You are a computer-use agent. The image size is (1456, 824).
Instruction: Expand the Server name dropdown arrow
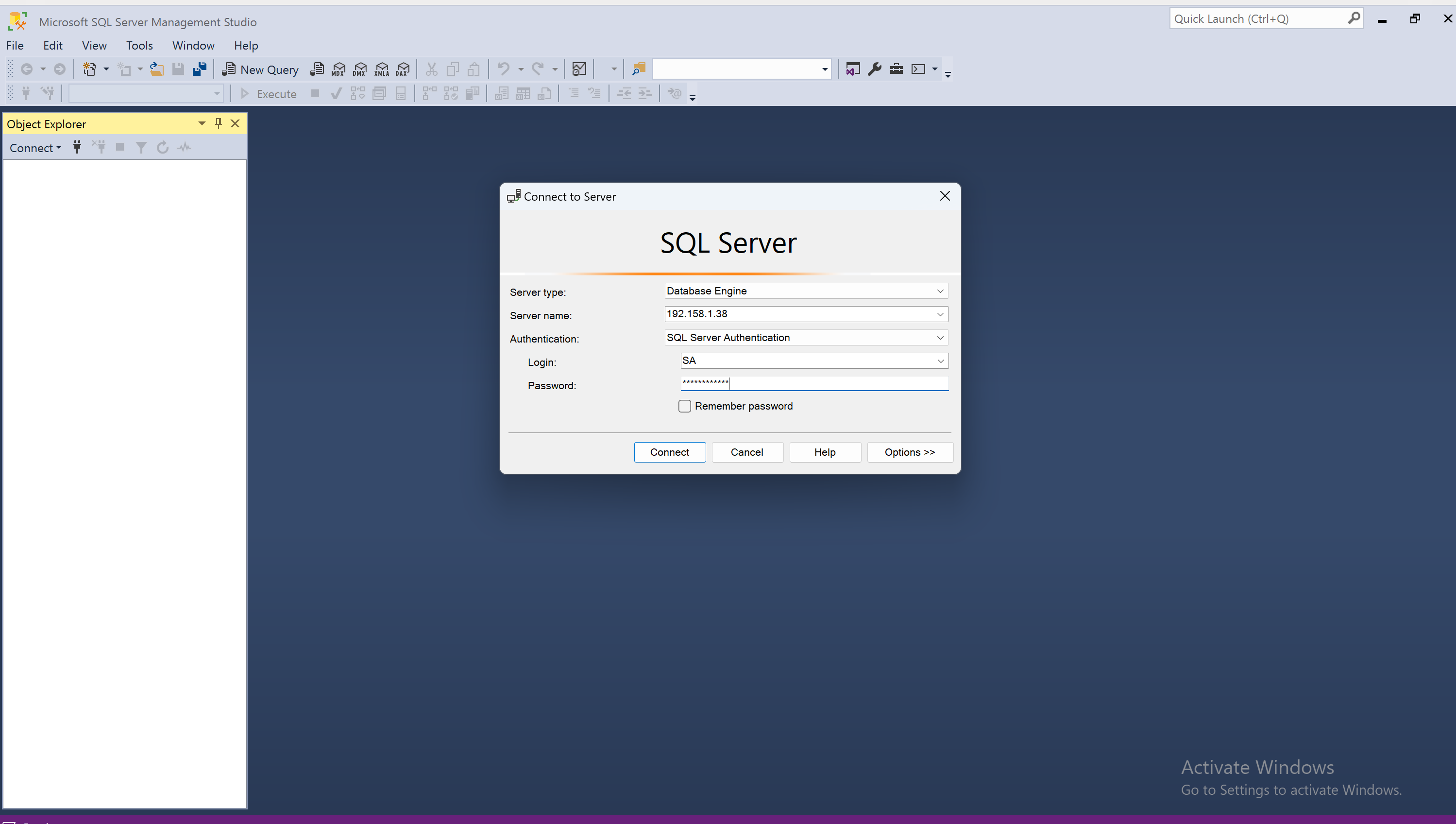tap(940, 314)
